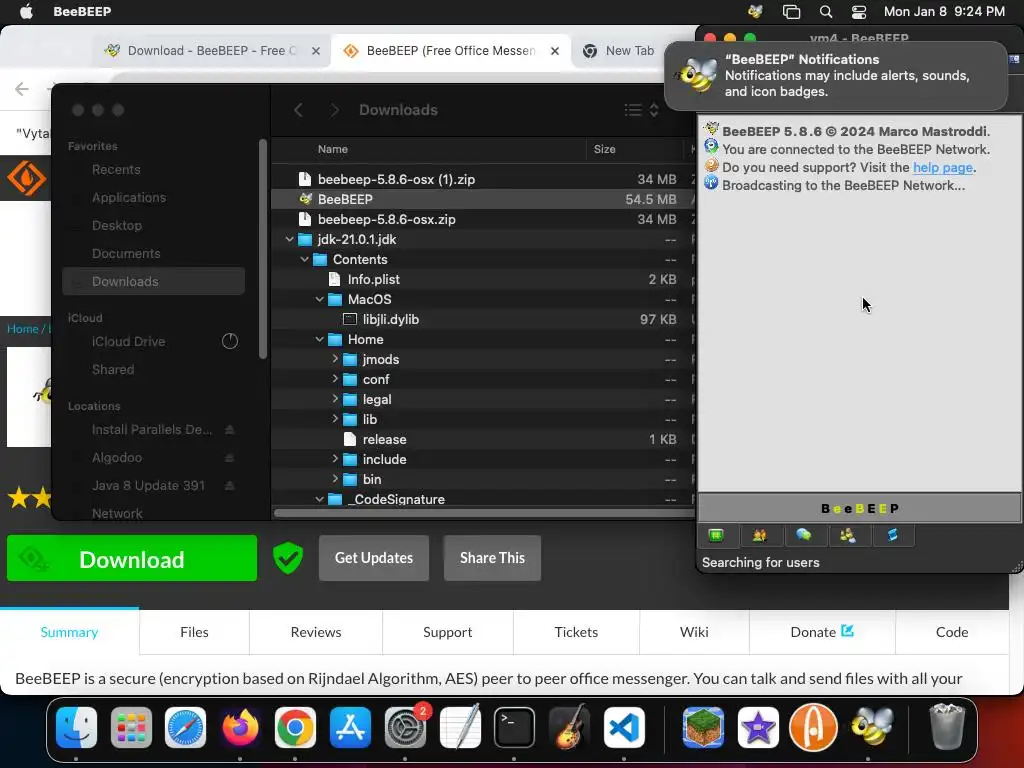Viewport: 1024px width, 768px height.
Task: Expand the jmods folder
Action: point(335,359)
